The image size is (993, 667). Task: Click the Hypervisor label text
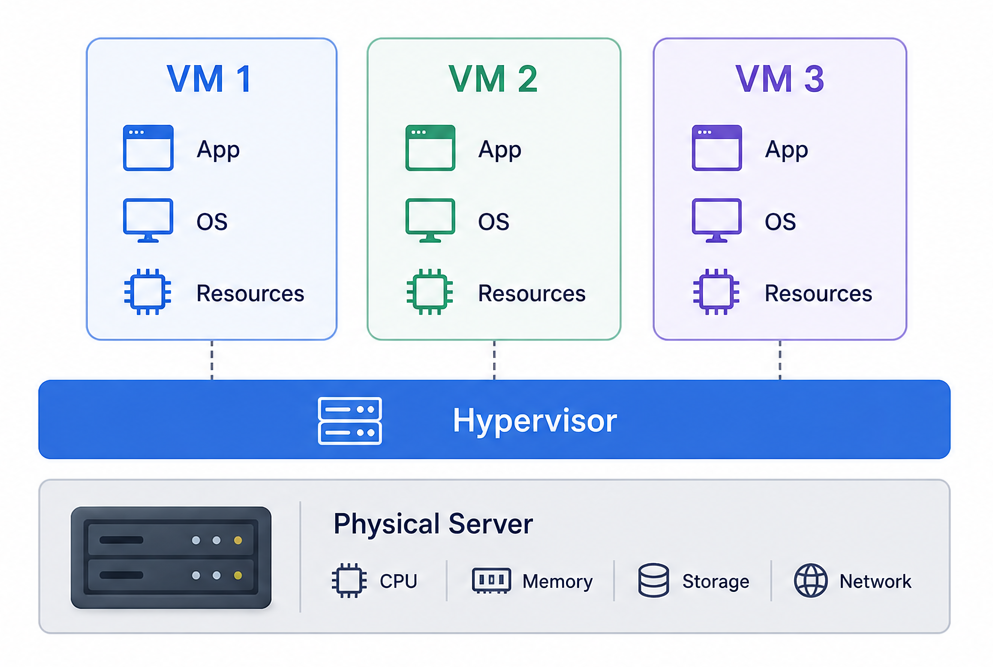(534, 422)
